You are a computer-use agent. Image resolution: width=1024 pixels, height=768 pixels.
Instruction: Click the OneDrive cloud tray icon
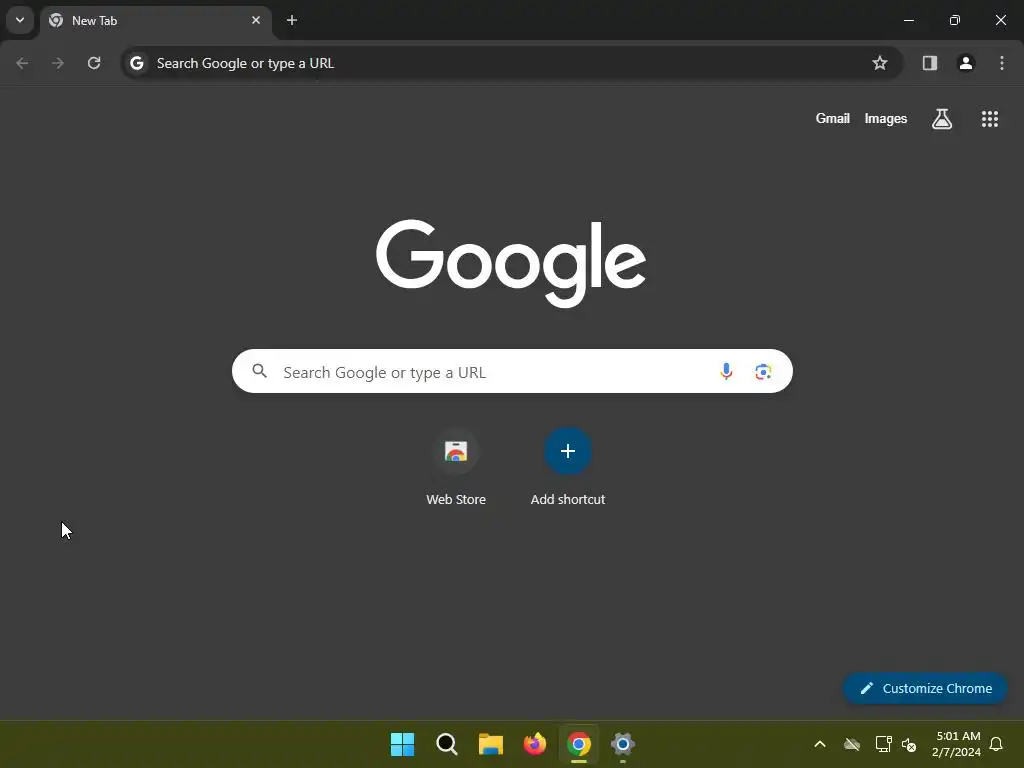(852, 744)
